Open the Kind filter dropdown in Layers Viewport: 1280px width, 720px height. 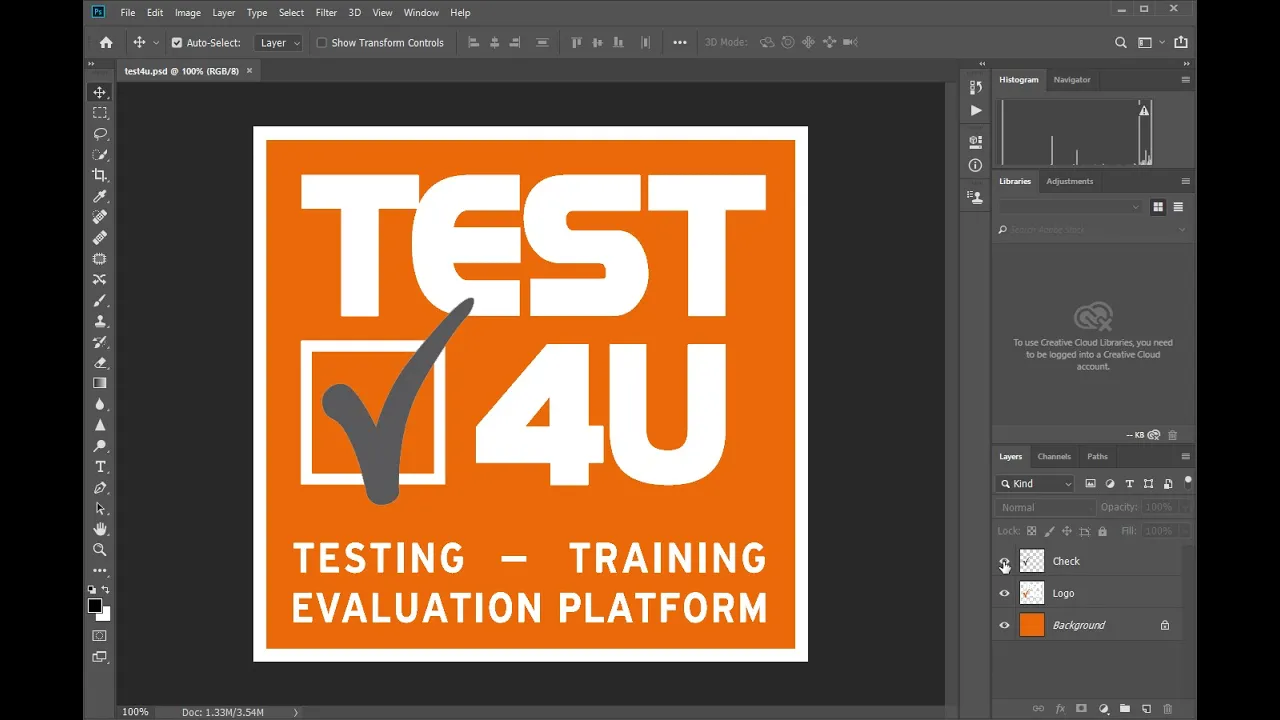(1036, 483)
